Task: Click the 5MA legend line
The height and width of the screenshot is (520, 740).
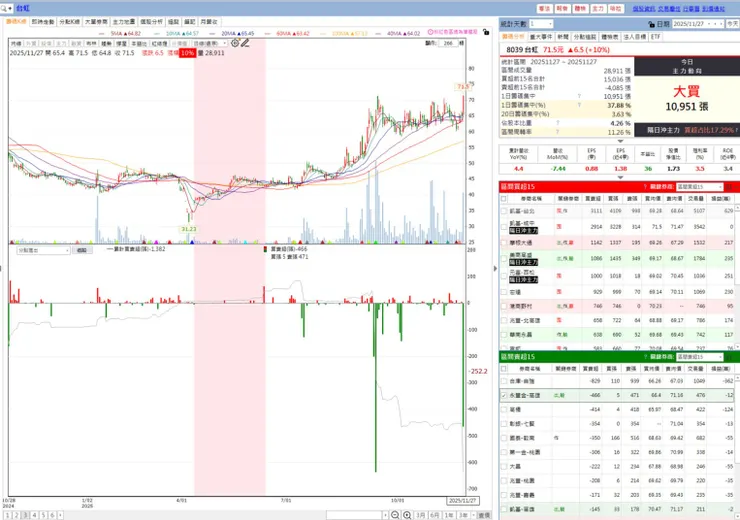Action: pos(119,34)
